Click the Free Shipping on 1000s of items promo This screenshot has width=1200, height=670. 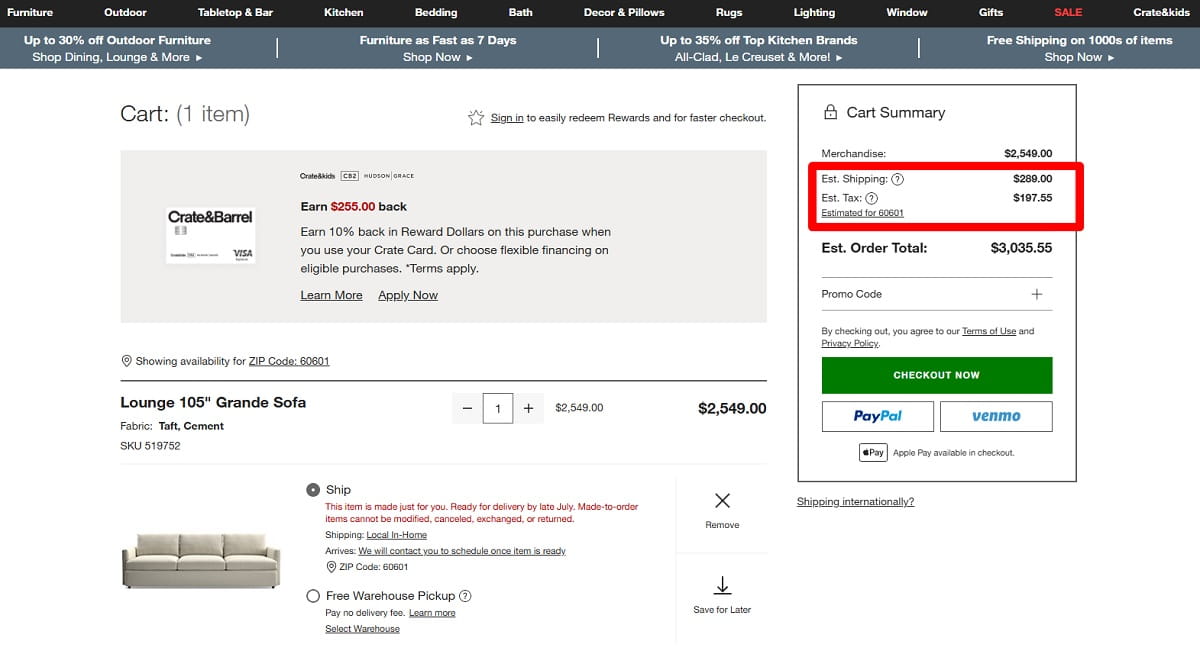[x=1079, y=40]
